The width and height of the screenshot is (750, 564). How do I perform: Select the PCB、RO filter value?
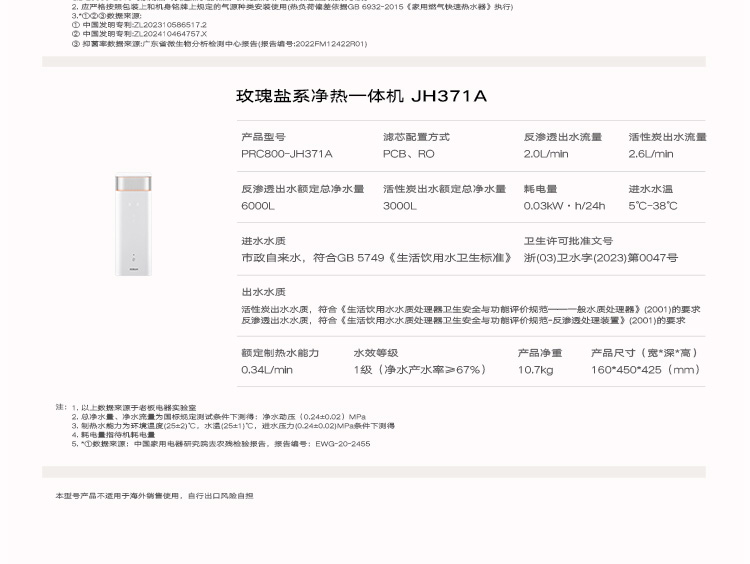point(408,154)
